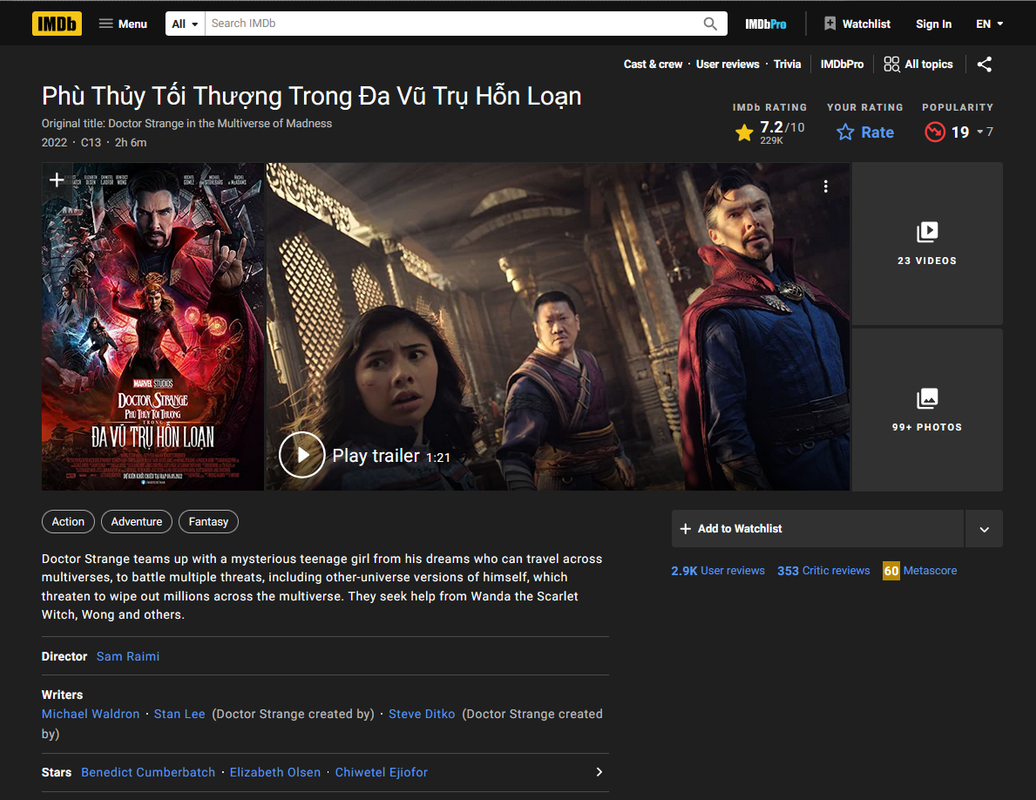Open Elizabeth Olsen's page
Screen dimensions: 1036x800
click(275, 772)
